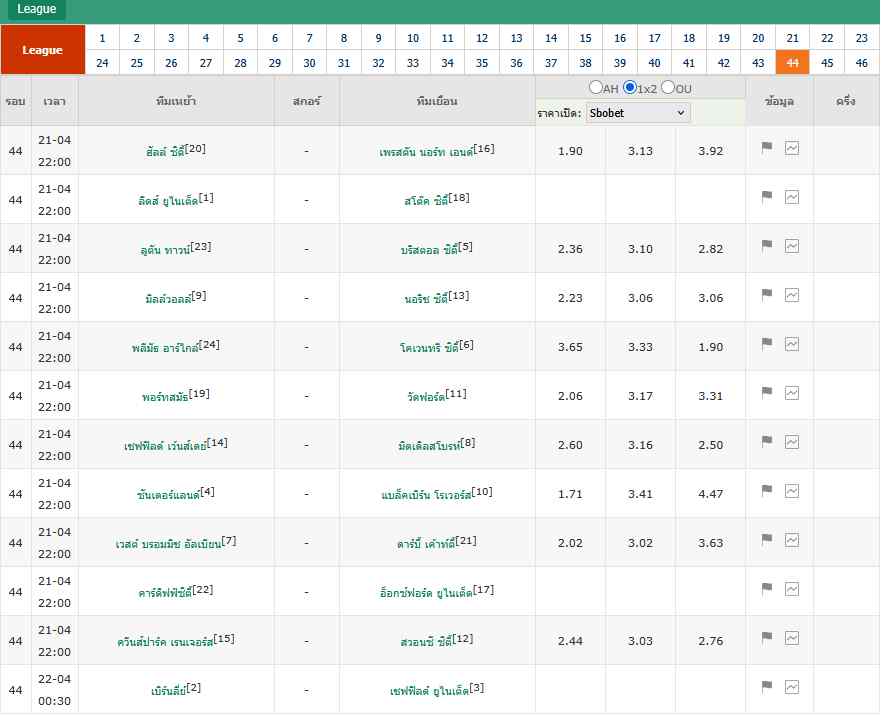Click the green League button at top
885x715 pixels.
tap(37, 9)
